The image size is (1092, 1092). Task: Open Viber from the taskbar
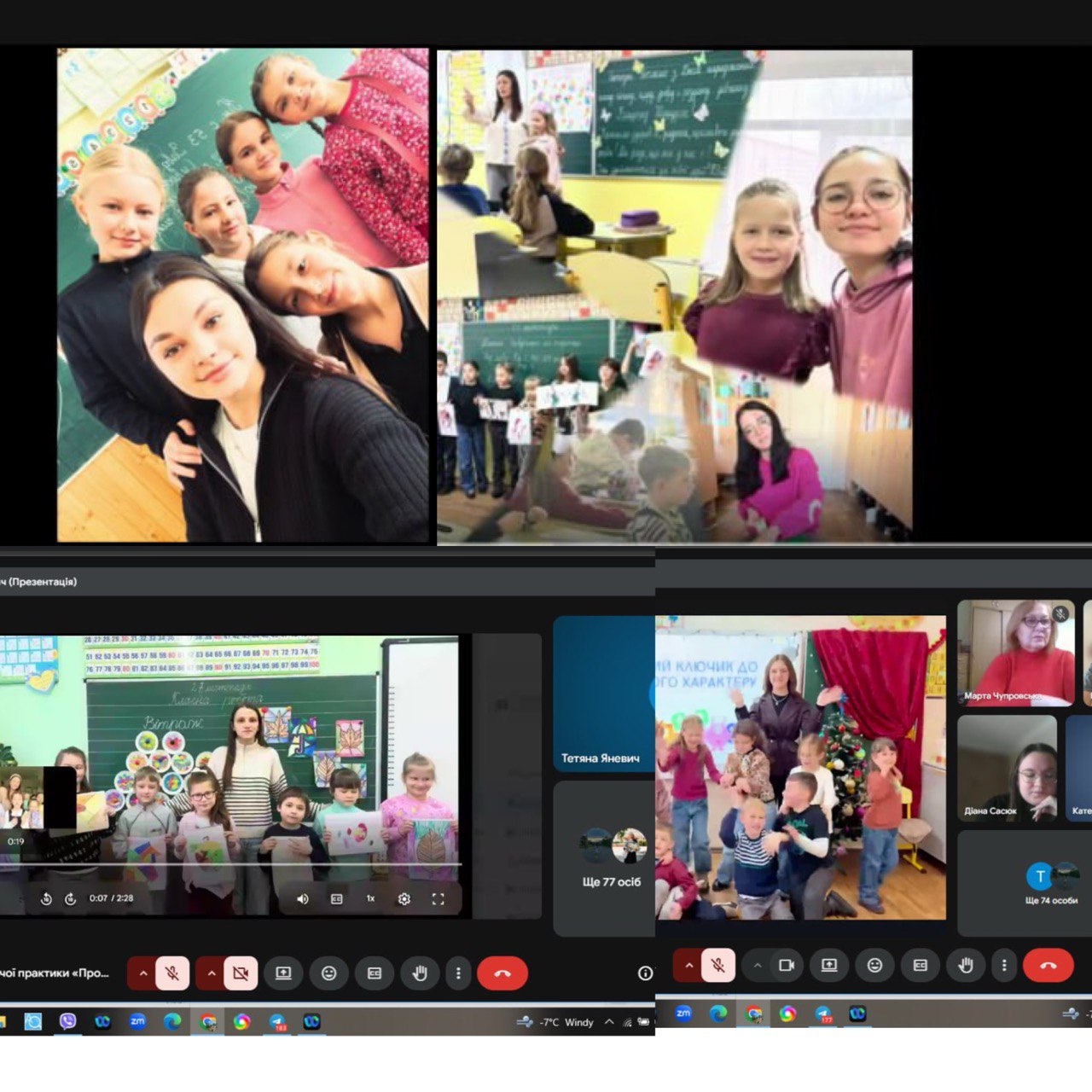67,1021
